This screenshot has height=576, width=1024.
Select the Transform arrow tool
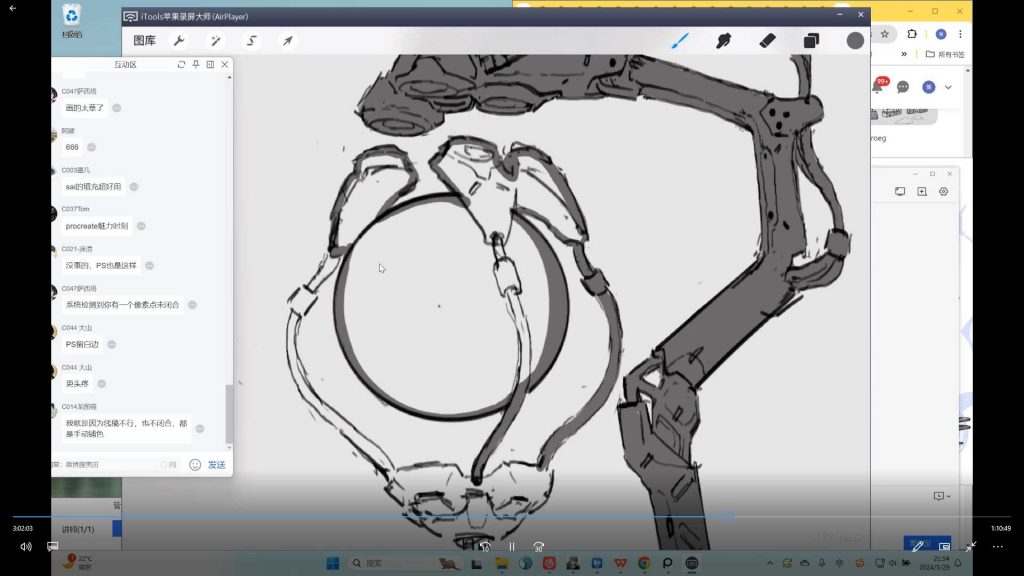pyautogui.click(x=288, y=41)
